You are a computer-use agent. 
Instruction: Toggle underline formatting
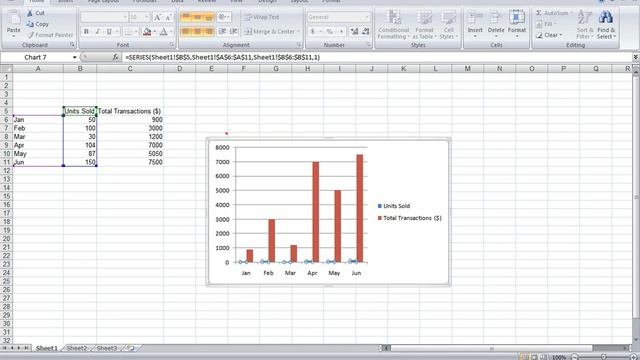pos(109,31)
